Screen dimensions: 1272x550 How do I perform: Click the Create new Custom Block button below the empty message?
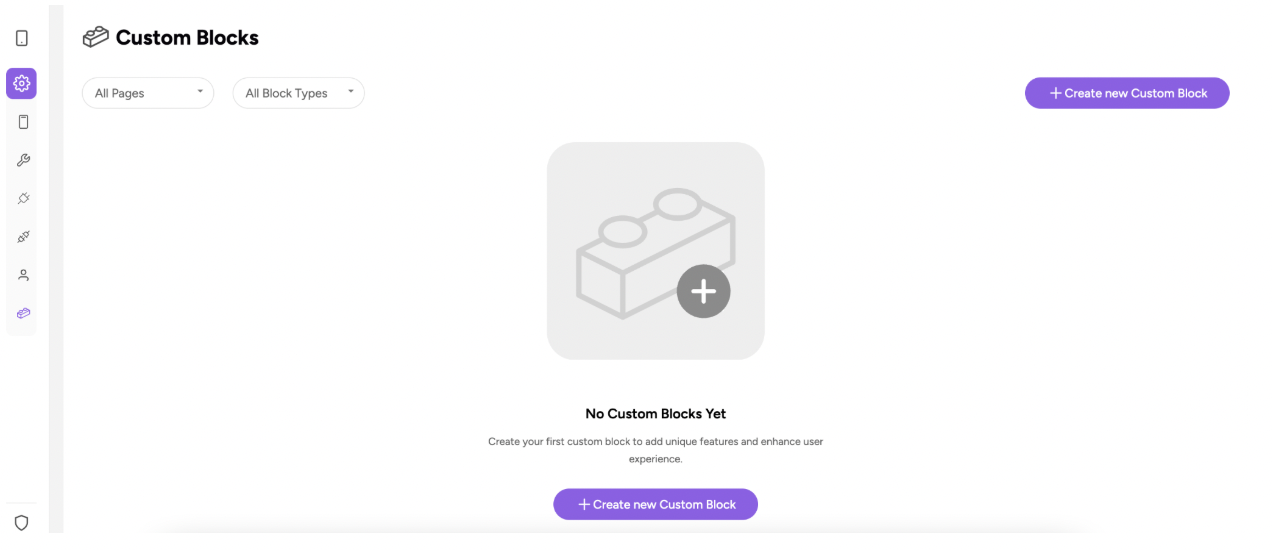pyautogui.click(x=655, y=504)
